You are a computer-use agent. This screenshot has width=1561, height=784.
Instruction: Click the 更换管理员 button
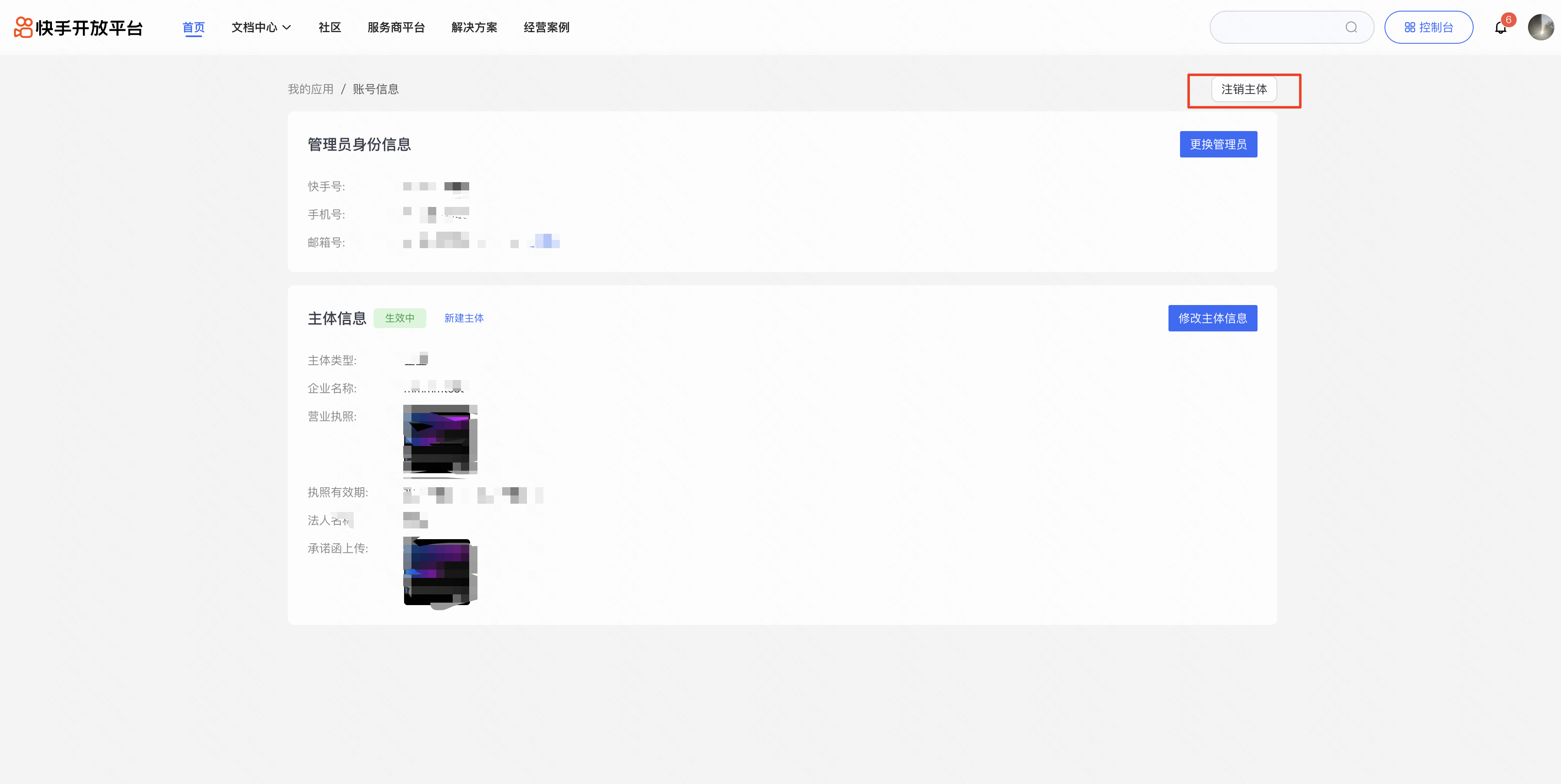click(1218, 144)
